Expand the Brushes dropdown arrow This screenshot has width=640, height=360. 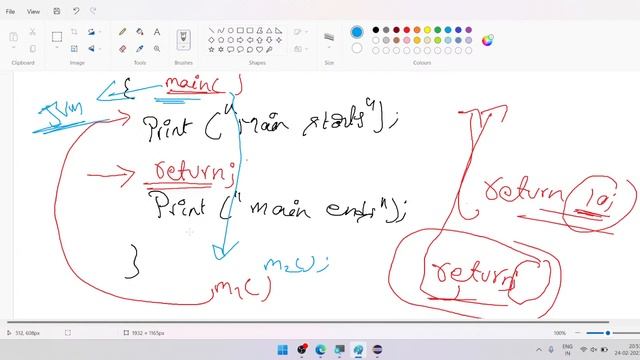(x=183, y=47)
